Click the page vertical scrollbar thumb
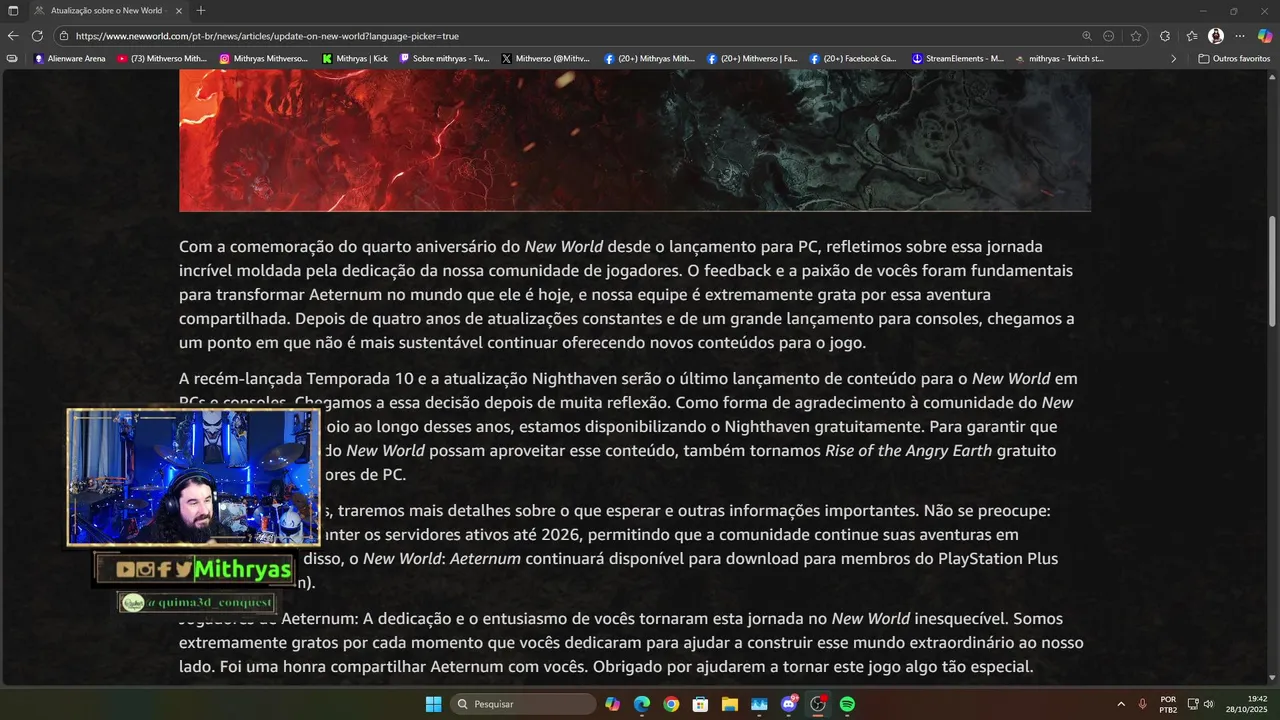Screen dimensions: 1280x720 [x=1272, y=270]
